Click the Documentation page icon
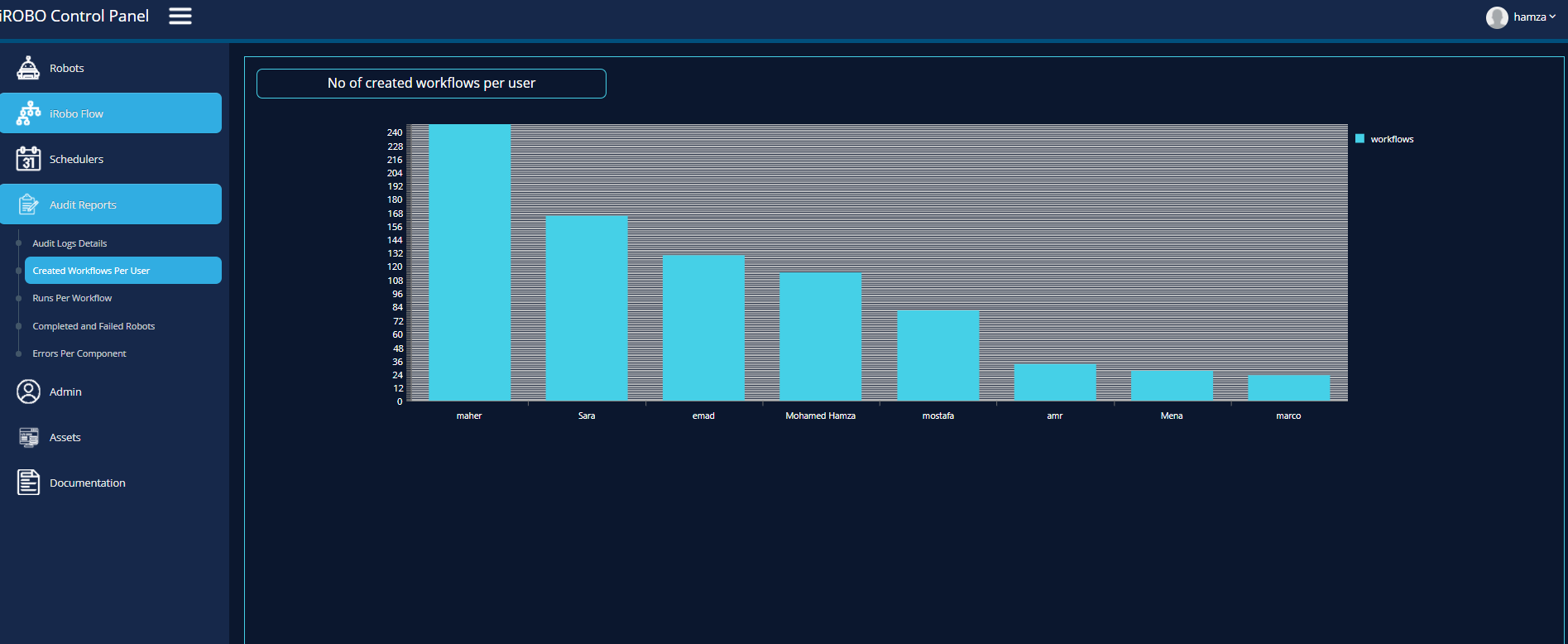1568x644 pixels. [x=28, y=483]
